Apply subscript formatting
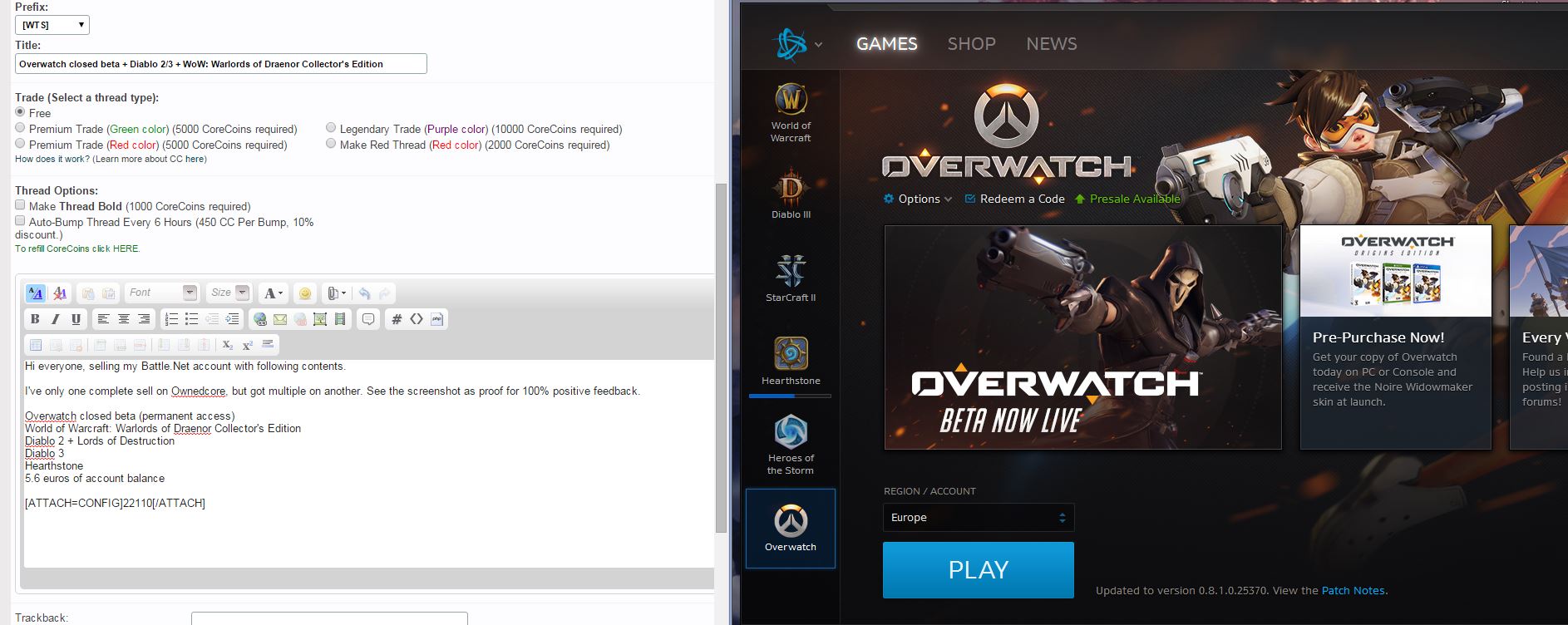Screen dimensions: 1568x625 [227, 344]
